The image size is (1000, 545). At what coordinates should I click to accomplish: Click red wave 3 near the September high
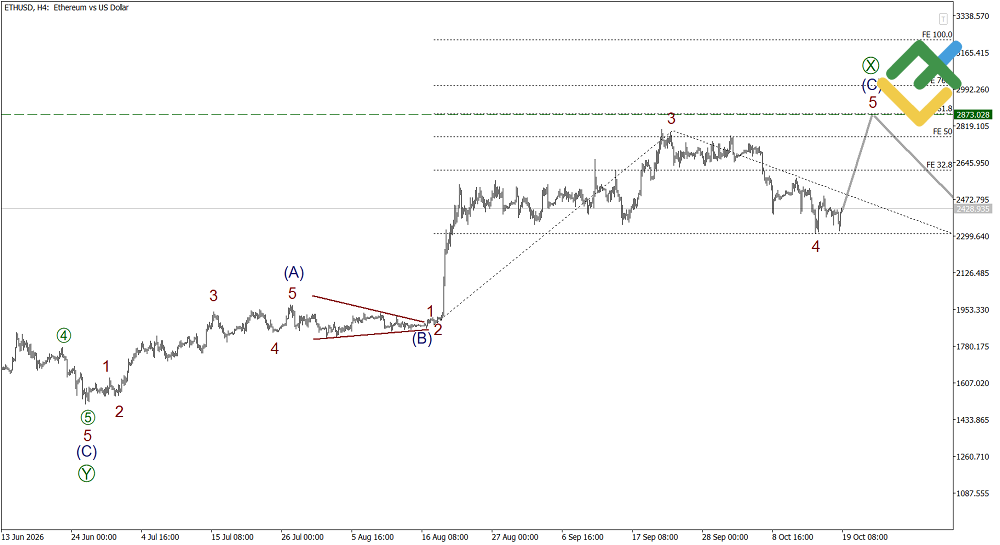671,119
